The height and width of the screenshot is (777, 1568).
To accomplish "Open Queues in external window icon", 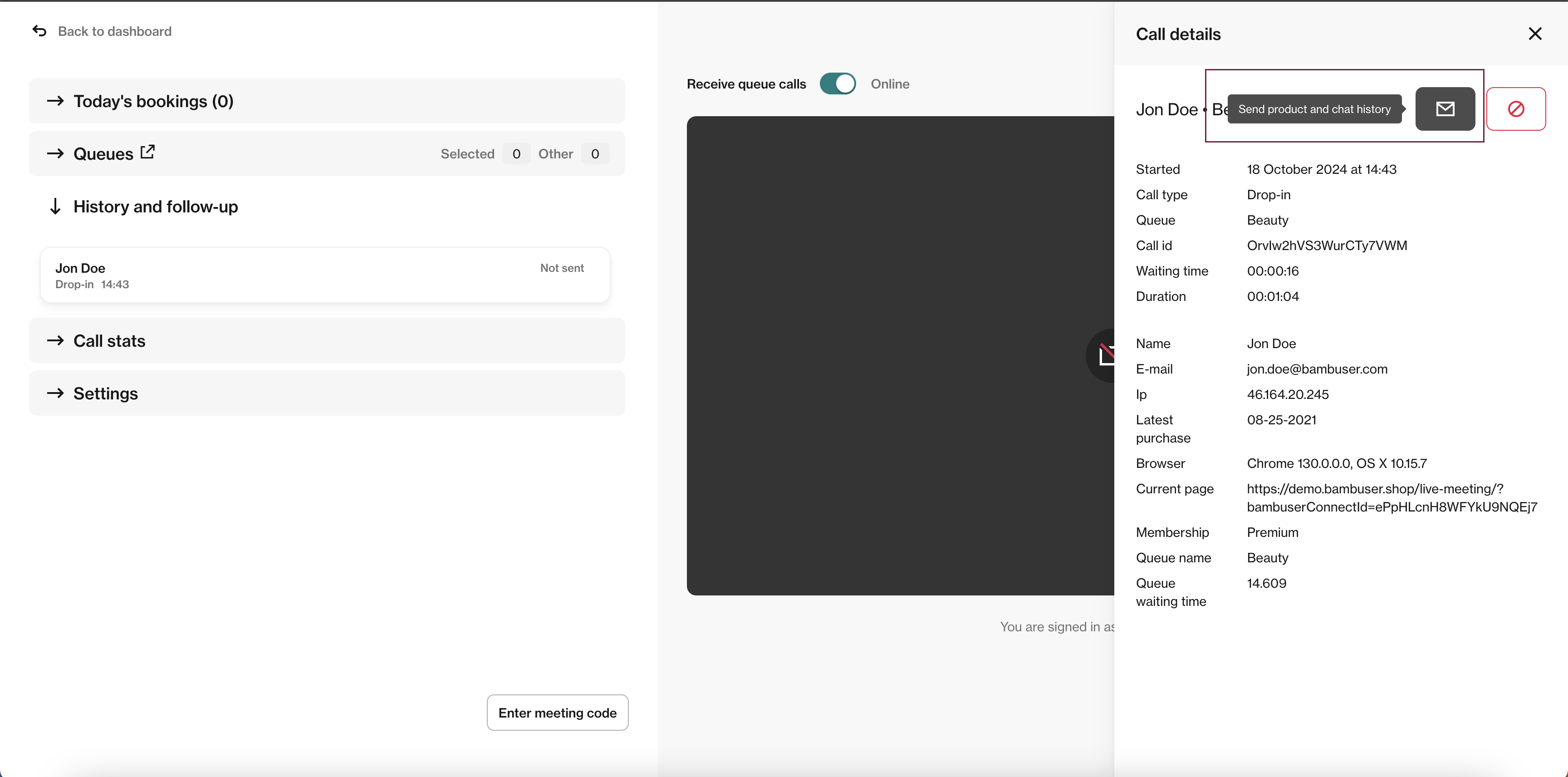I will (x=147, y=152).
